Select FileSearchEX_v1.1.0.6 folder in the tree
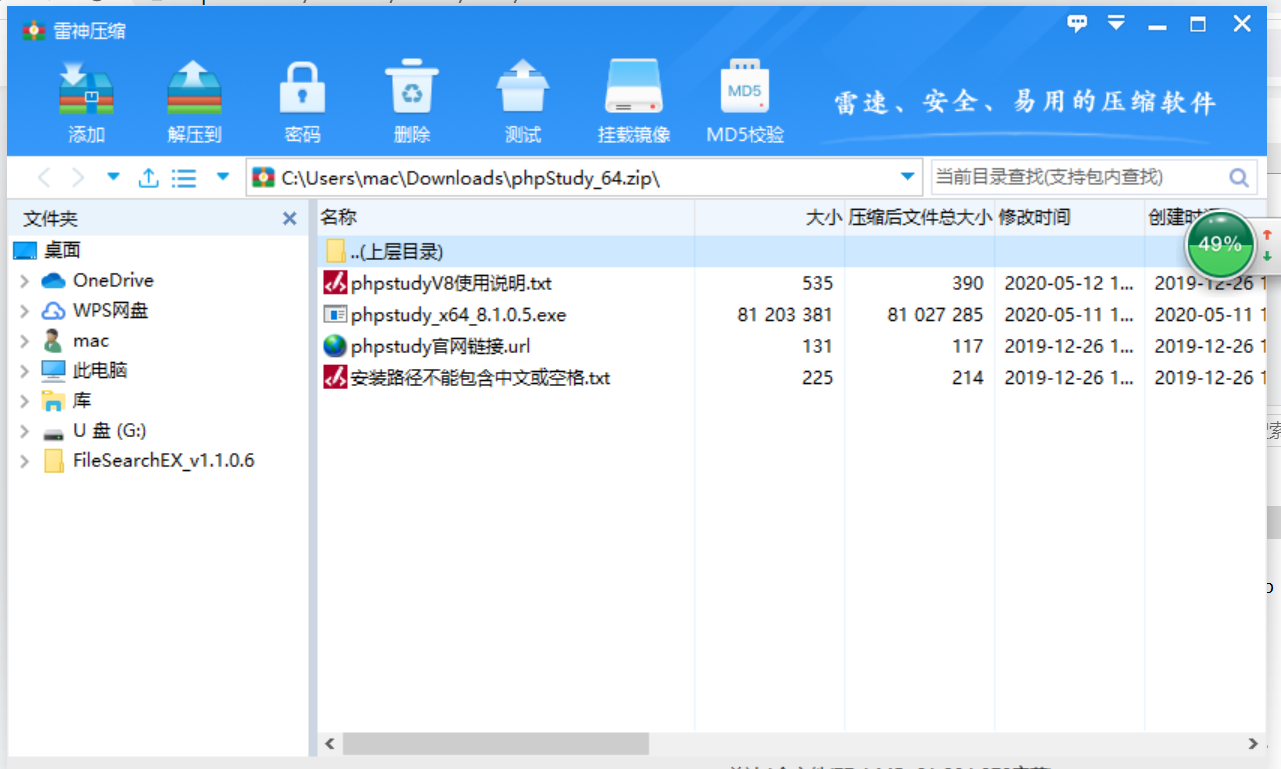This screenshot has width=1281, height=769. 164,461
